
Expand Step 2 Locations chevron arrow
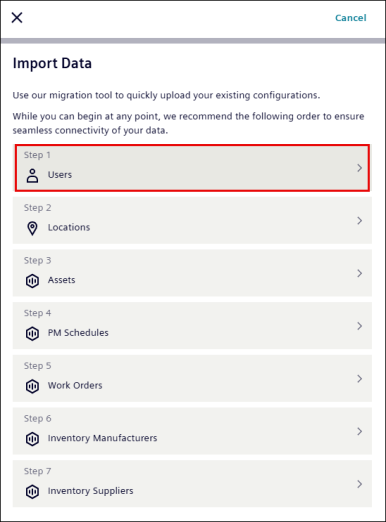359,221
